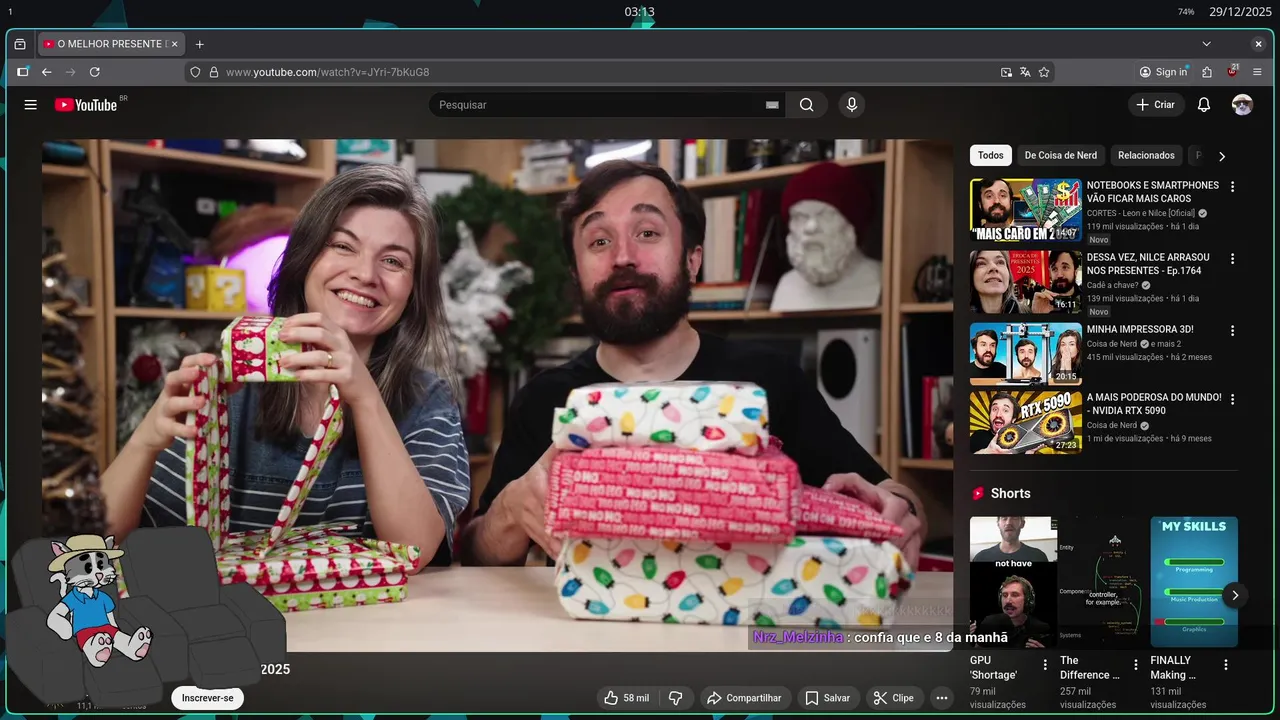
Task: Click the 74% battery indicator
Action: (x=1186, y=12)
